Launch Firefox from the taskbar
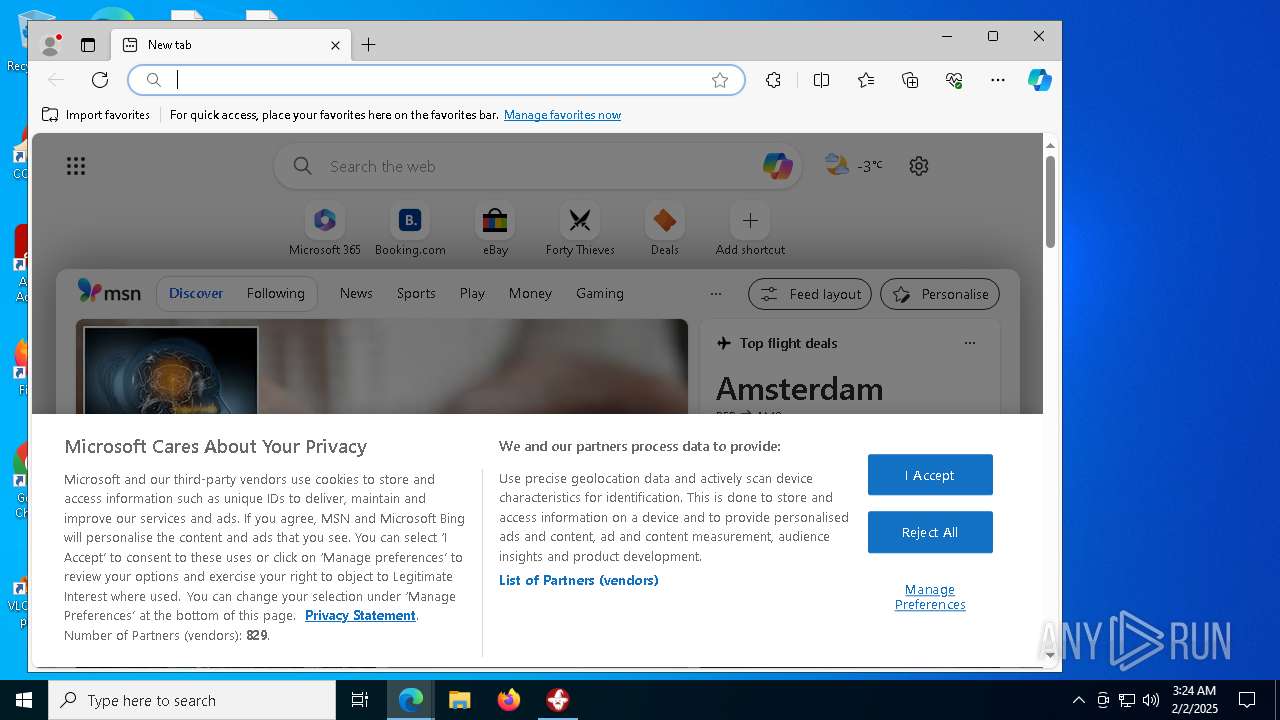 (x=509, y=700)
